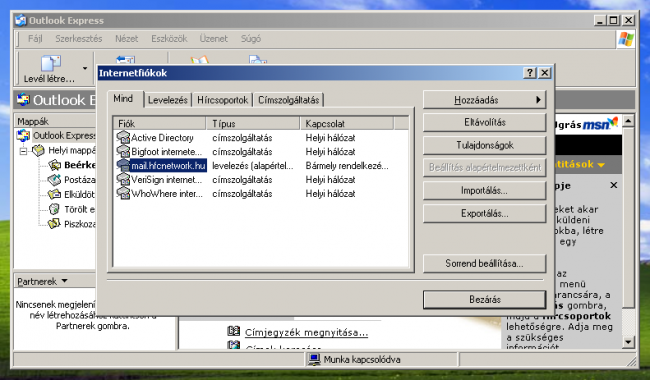Image resolution: width=650 pixels, height=380 pixels.
Task: Click the Postázandó outbox folder icon
Action: [x=54, y=179]
